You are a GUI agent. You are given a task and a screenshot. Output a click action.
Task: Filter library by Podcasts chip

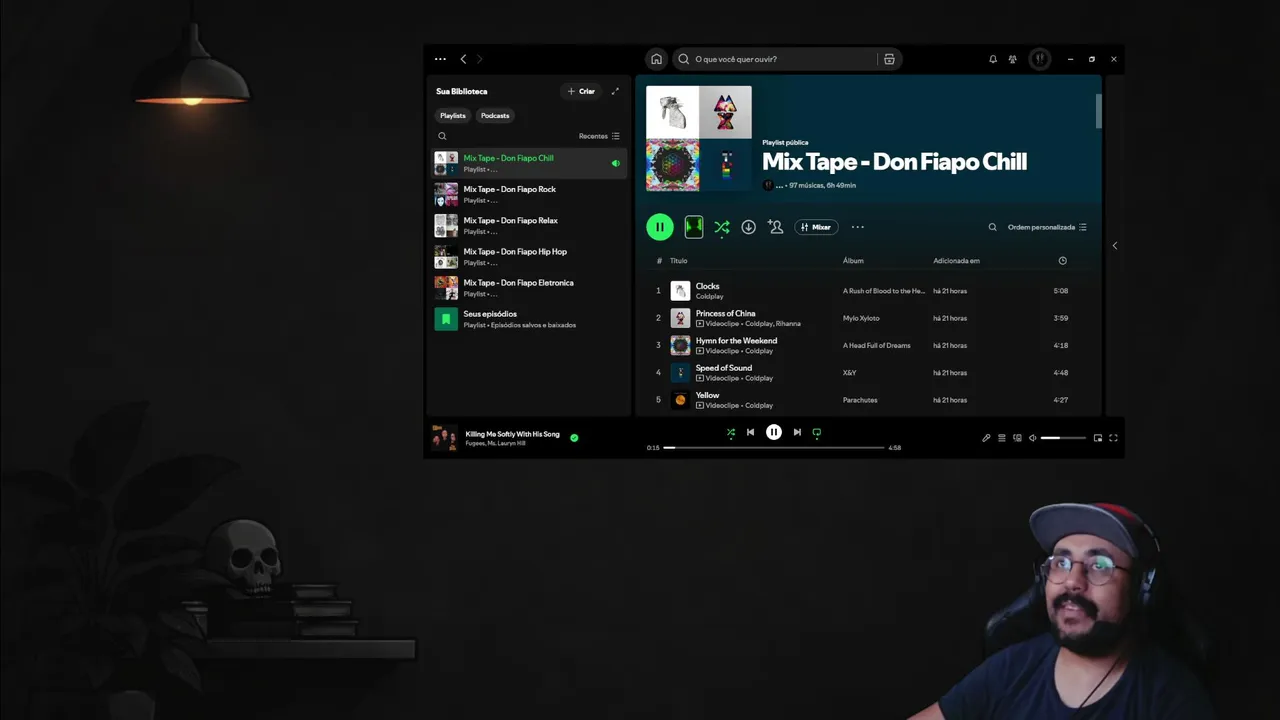495,115
